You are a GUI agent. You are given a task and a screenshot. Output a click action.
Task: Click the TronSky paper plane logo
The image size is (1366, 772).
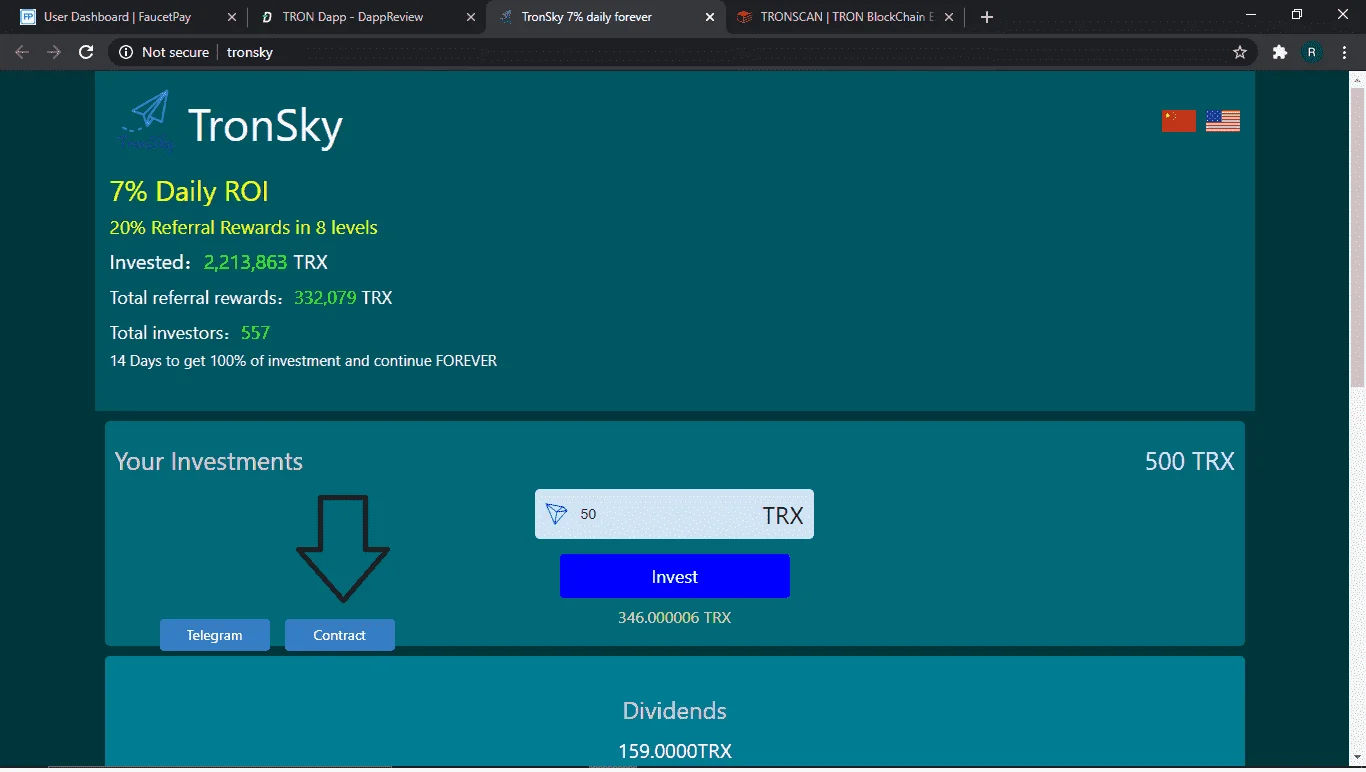pyautogui.click(x=147, y=120)
